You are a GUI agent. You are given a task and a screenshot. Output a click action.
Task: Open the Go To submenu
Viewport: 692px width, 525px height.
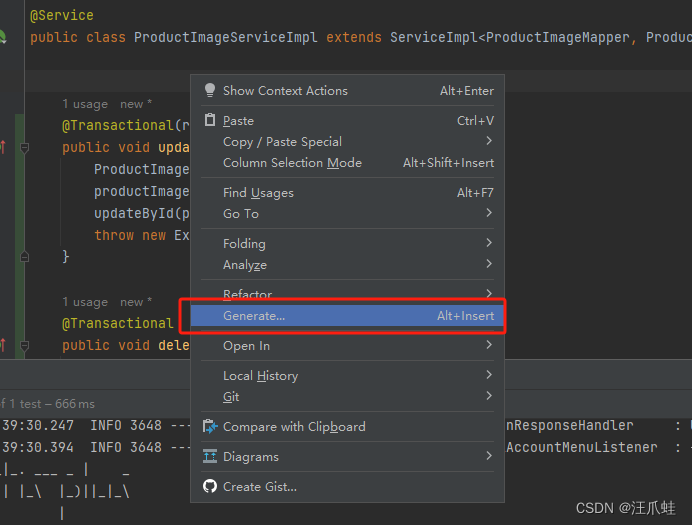[347, 214]
